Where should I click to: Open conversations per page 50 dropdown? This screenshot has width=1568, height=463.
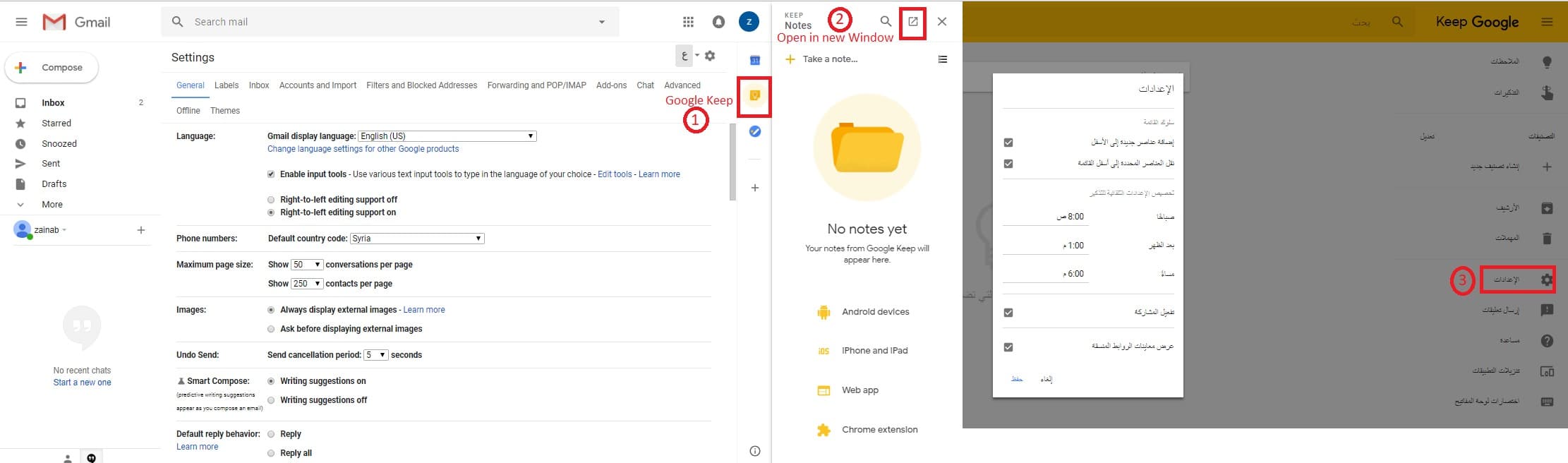pyautogui.click(x=307, y=265)
